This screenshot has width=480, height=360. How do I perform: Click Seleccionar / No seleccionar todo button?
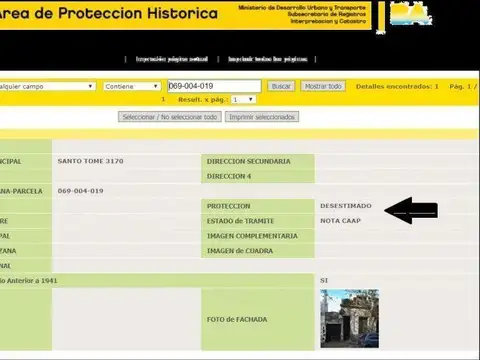[170, 117]
